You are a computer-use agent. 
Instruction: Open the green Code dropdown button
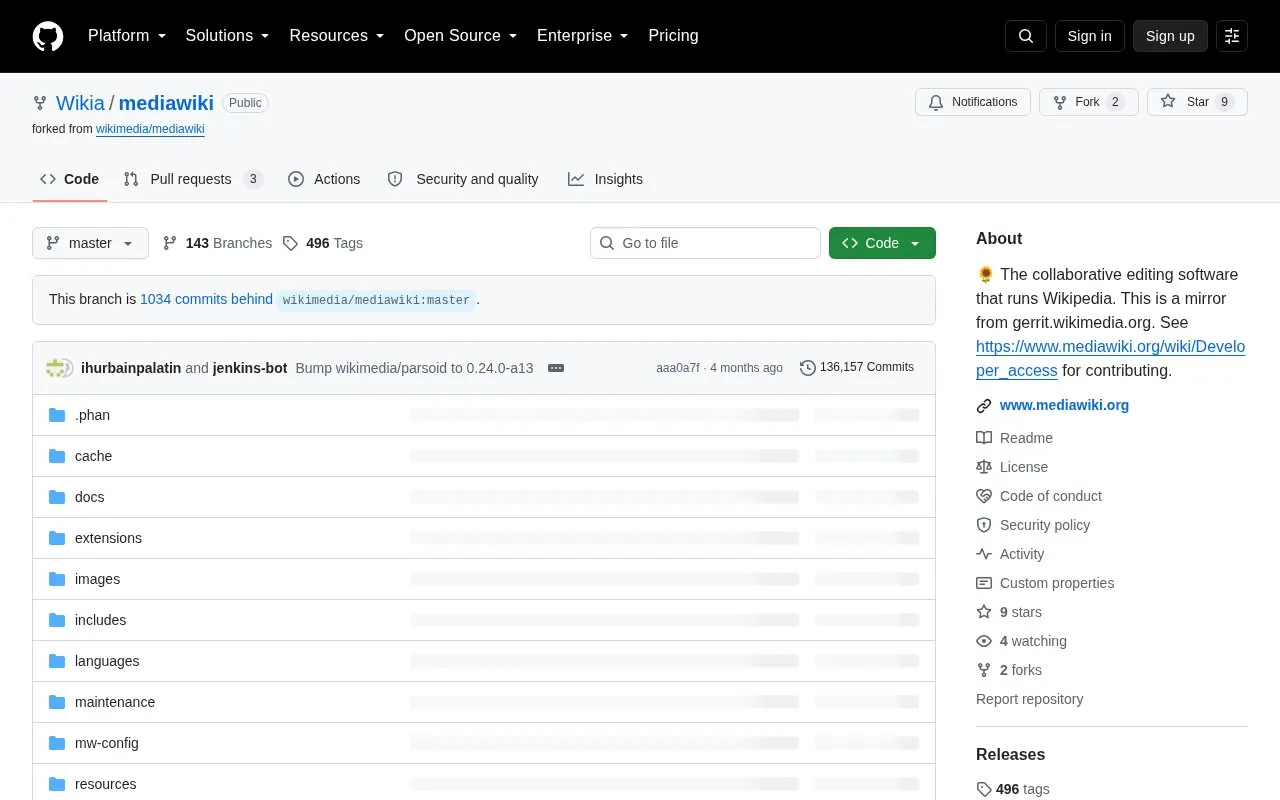pyautogui.click(x=882, y=243)
